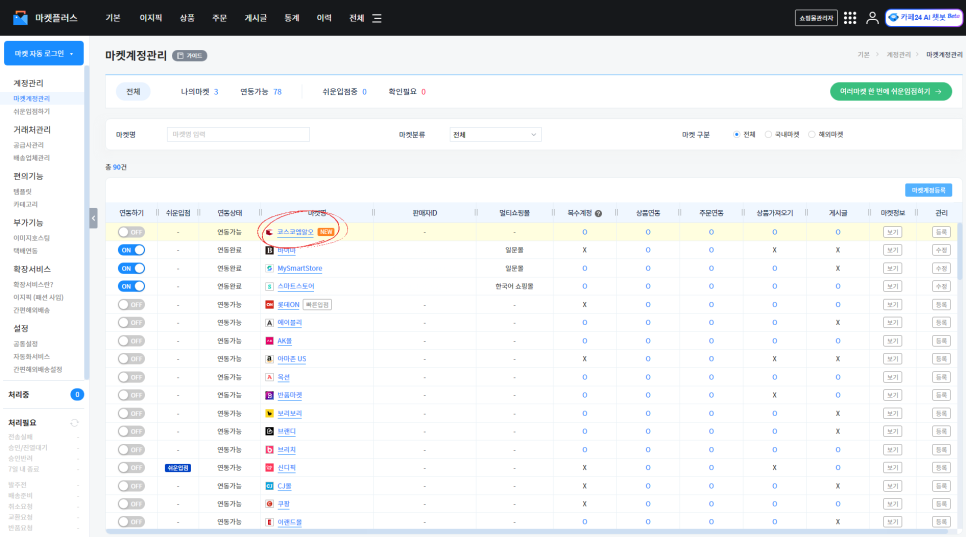Open the 통계 top menu
The width and height of the screenshot is (966, 537).
(x=292, y=18)
